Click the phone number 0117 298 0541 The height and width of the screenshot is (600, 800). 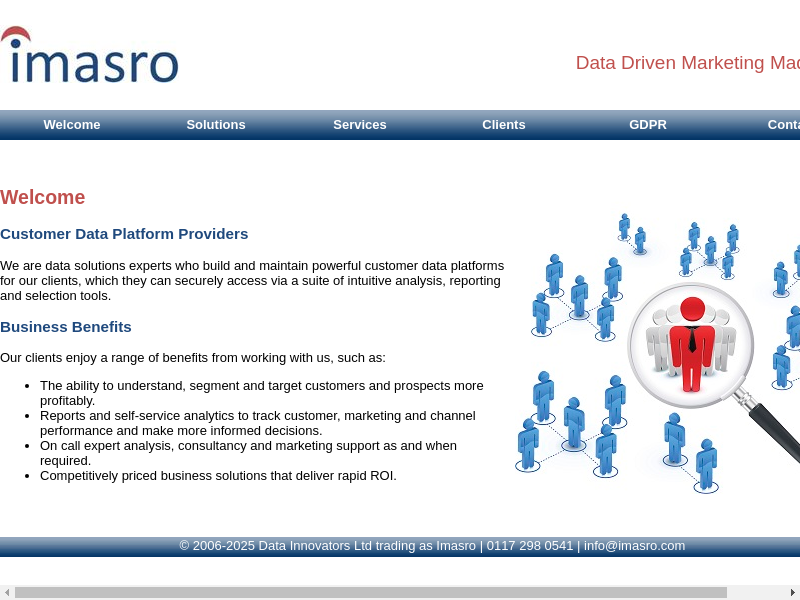coord(530,546)
